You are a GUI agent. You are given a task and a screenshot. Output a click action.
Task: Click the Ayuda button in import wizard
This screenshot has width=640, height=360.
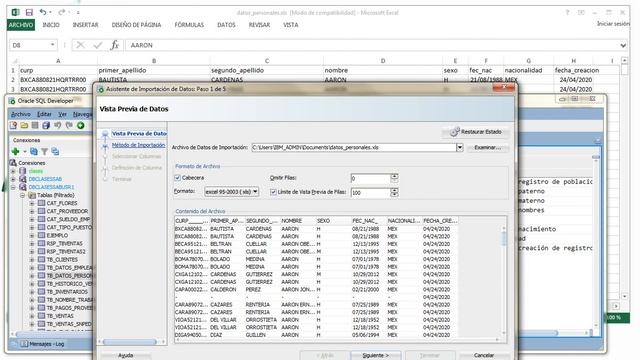[x=125, y=355]
